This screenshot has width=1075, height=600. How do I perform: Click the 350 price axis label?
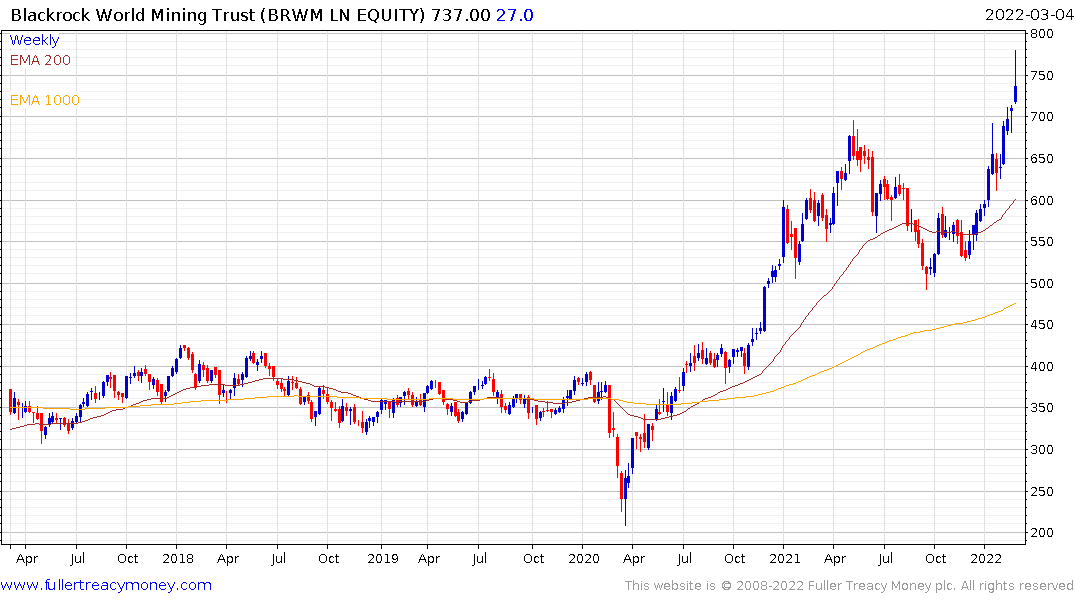(x=1041, y=407)
